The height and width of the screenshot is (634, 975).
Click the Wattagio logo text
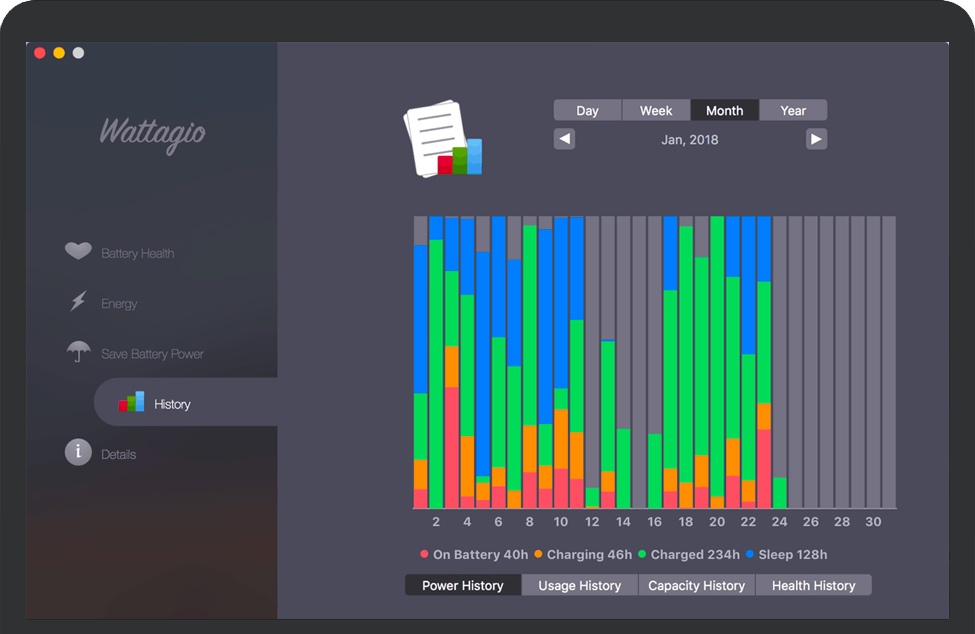point(152,134)
